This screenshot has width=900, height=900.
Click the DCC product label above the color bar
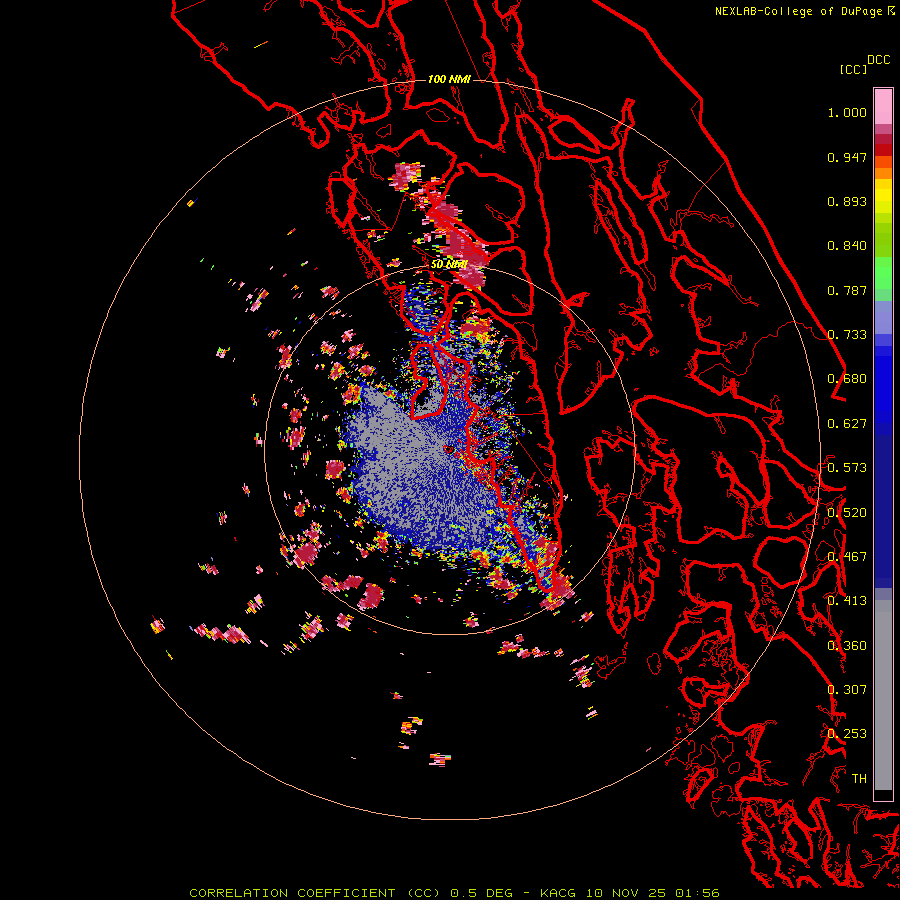tap(879, 60)
